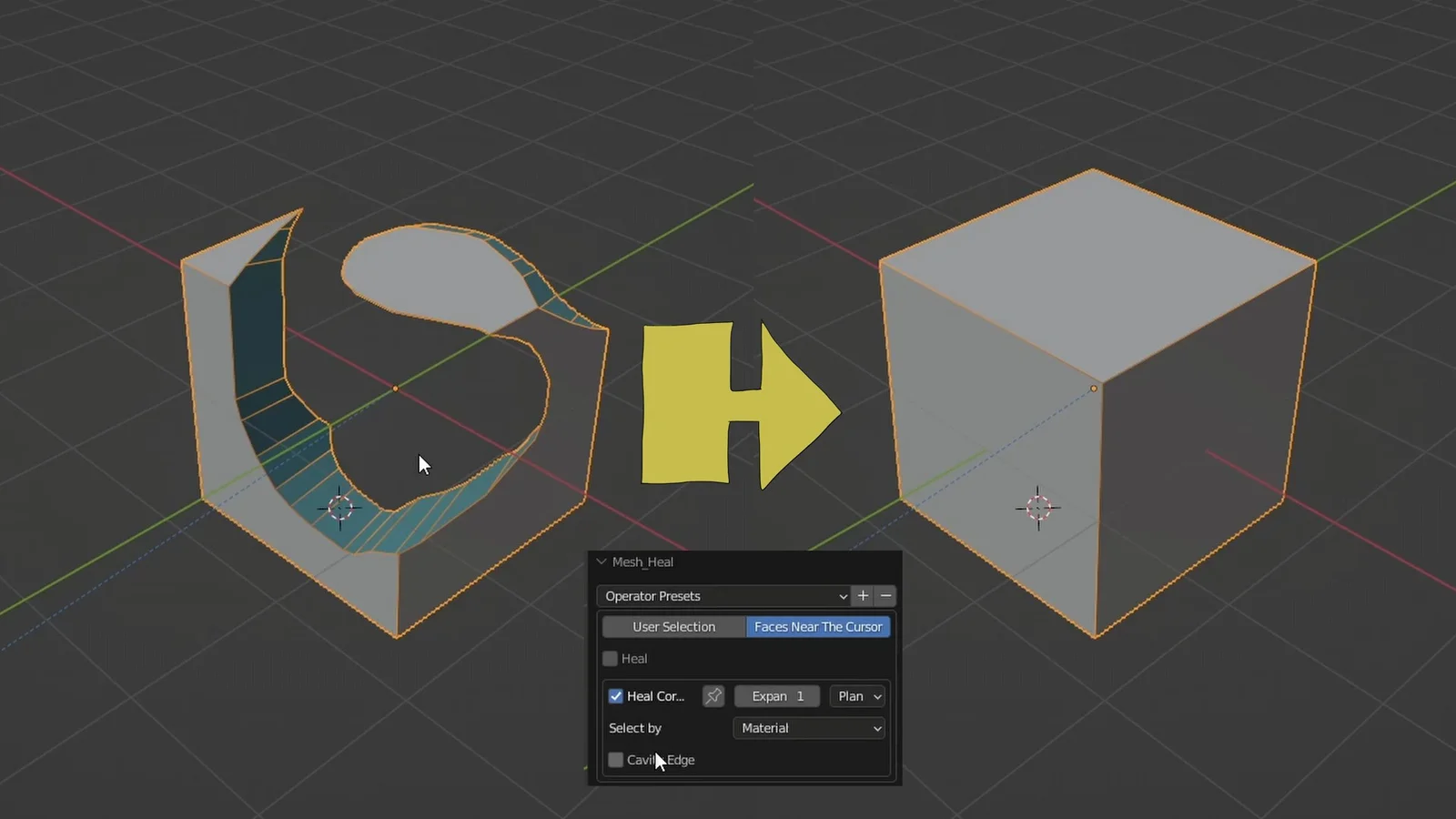Enable the Cavity Edge checkbox
The height and width of the screenshot is (819, 1456).
coord(615,759)
